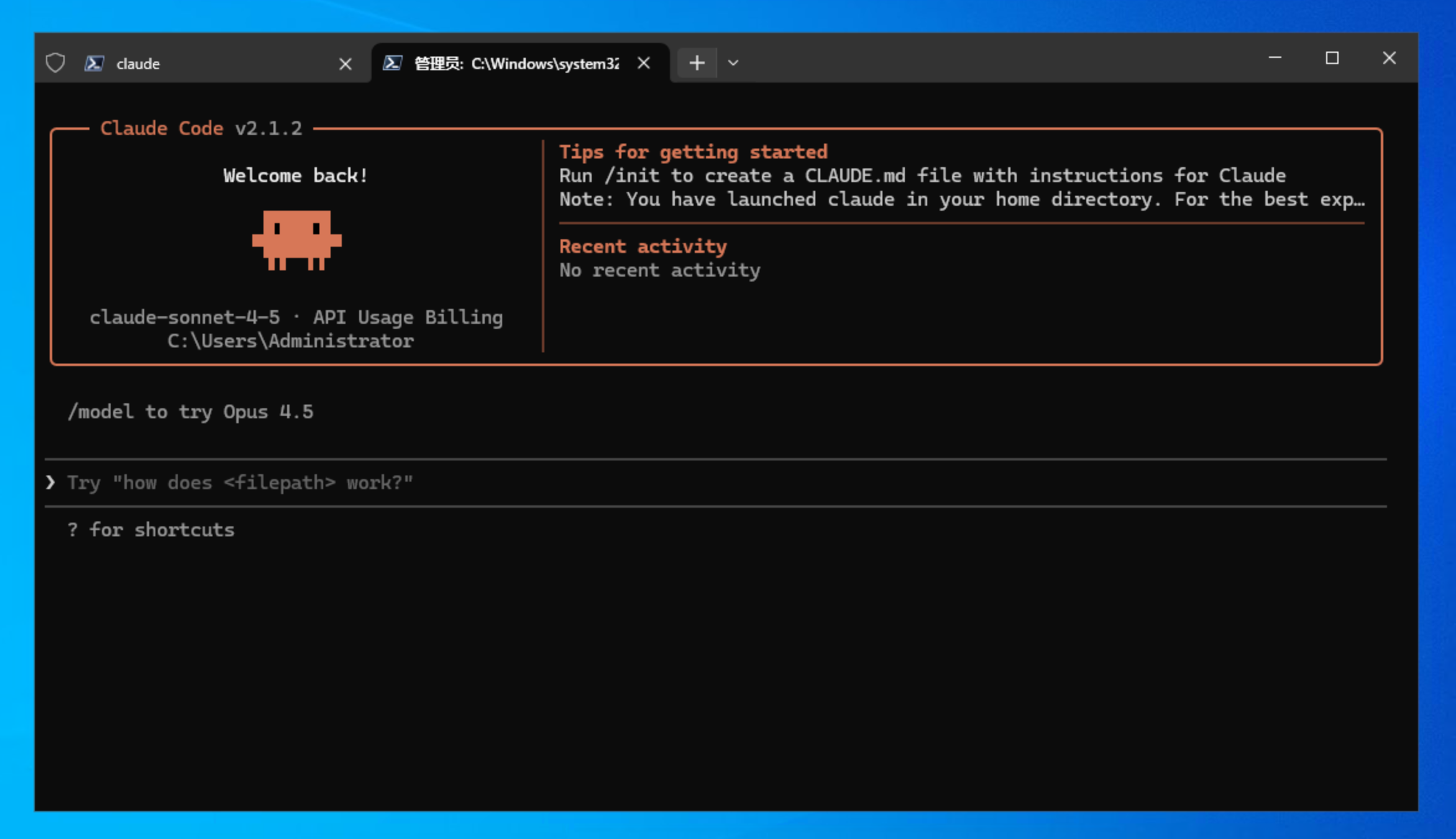Open a new terminal tab with the plus icon
The image size is (1456, 839).
tap(696, 62)
